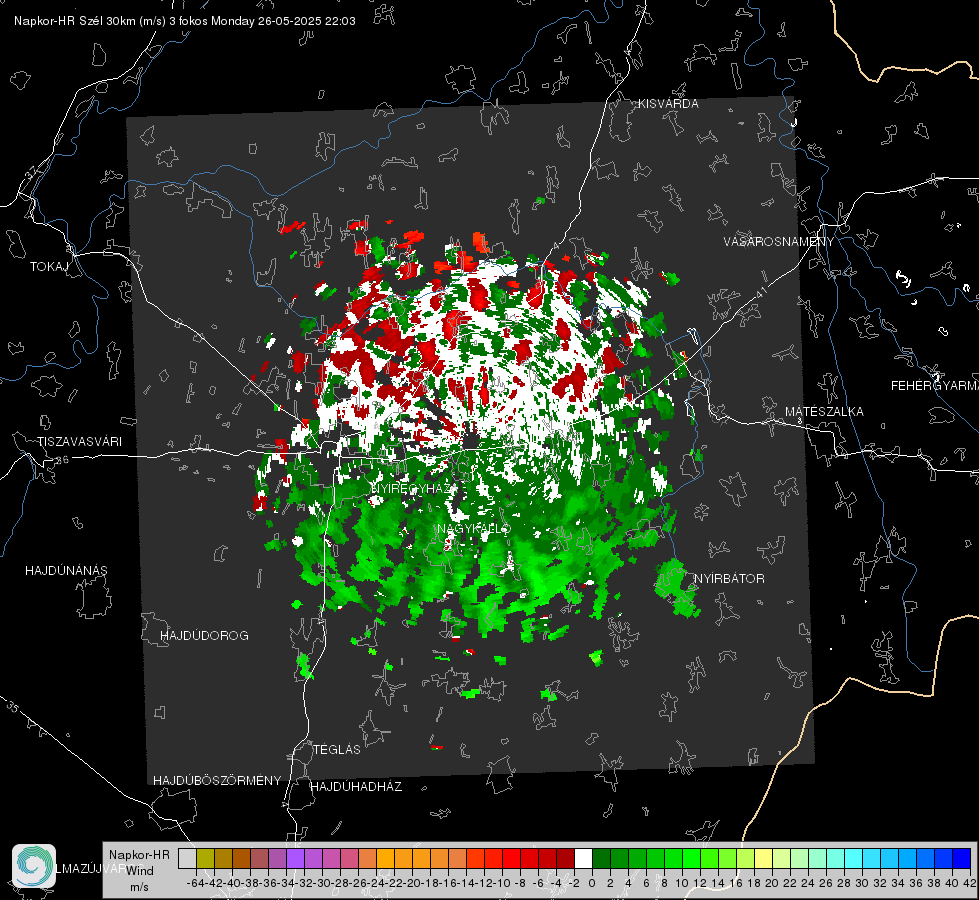Click the NAGYKÁLLÓ label on radar

(x=474, y=529)
